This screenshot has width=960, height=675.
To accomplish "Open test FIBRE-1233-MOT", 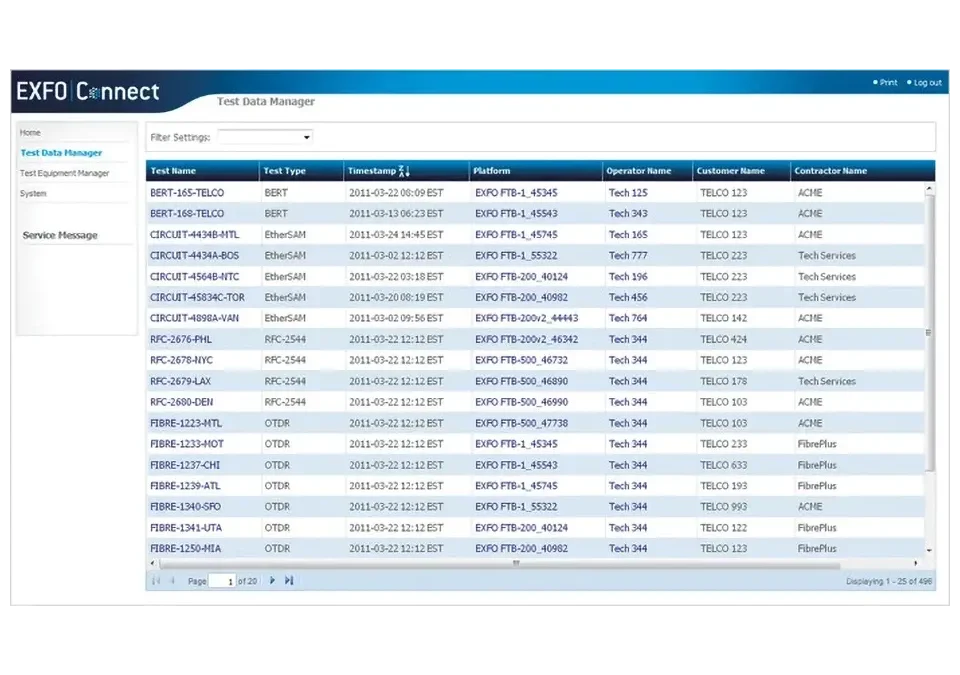I will click(x=187, y=444).
